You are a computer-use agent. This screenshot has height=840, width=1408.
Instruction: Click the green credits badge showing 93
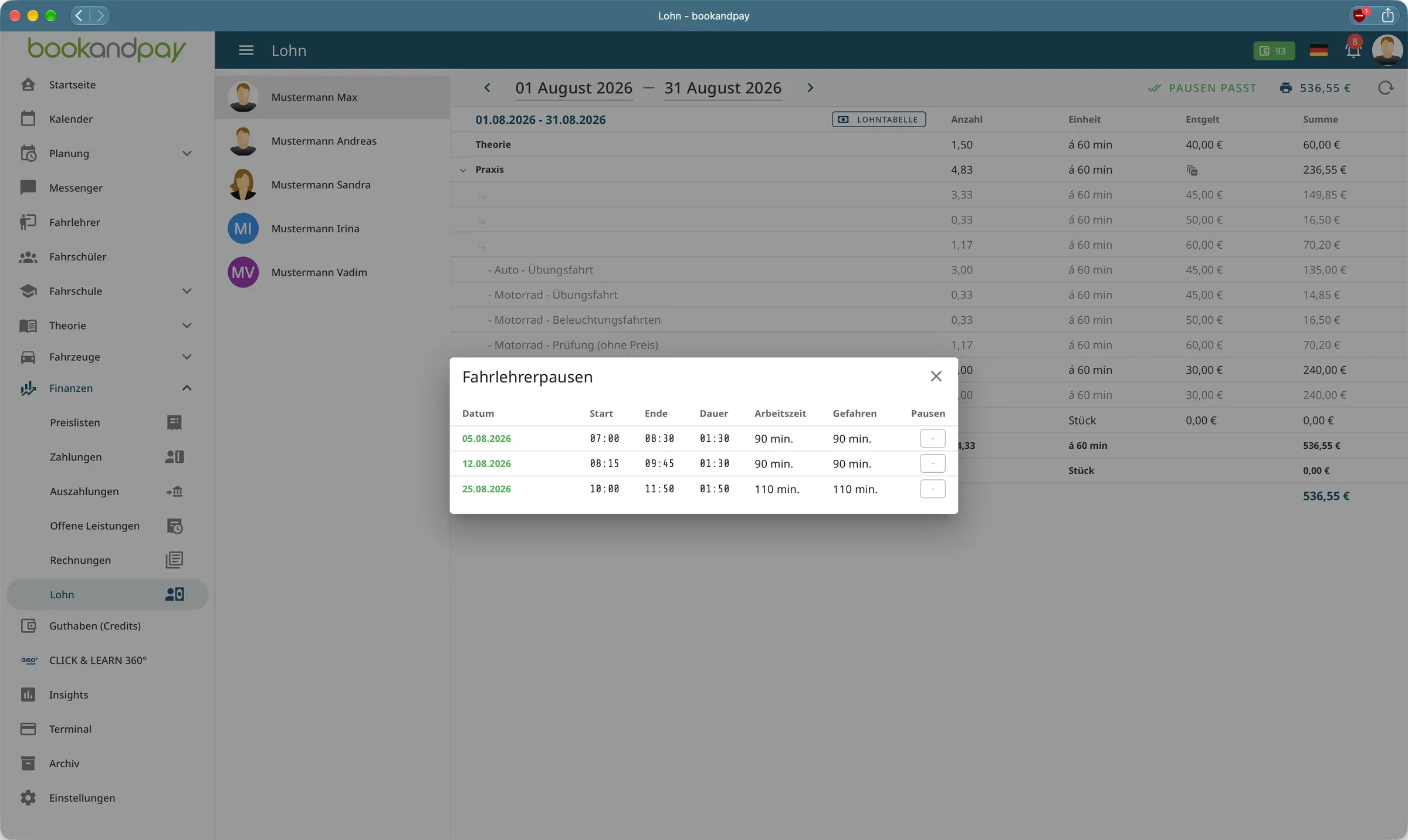1274,51
